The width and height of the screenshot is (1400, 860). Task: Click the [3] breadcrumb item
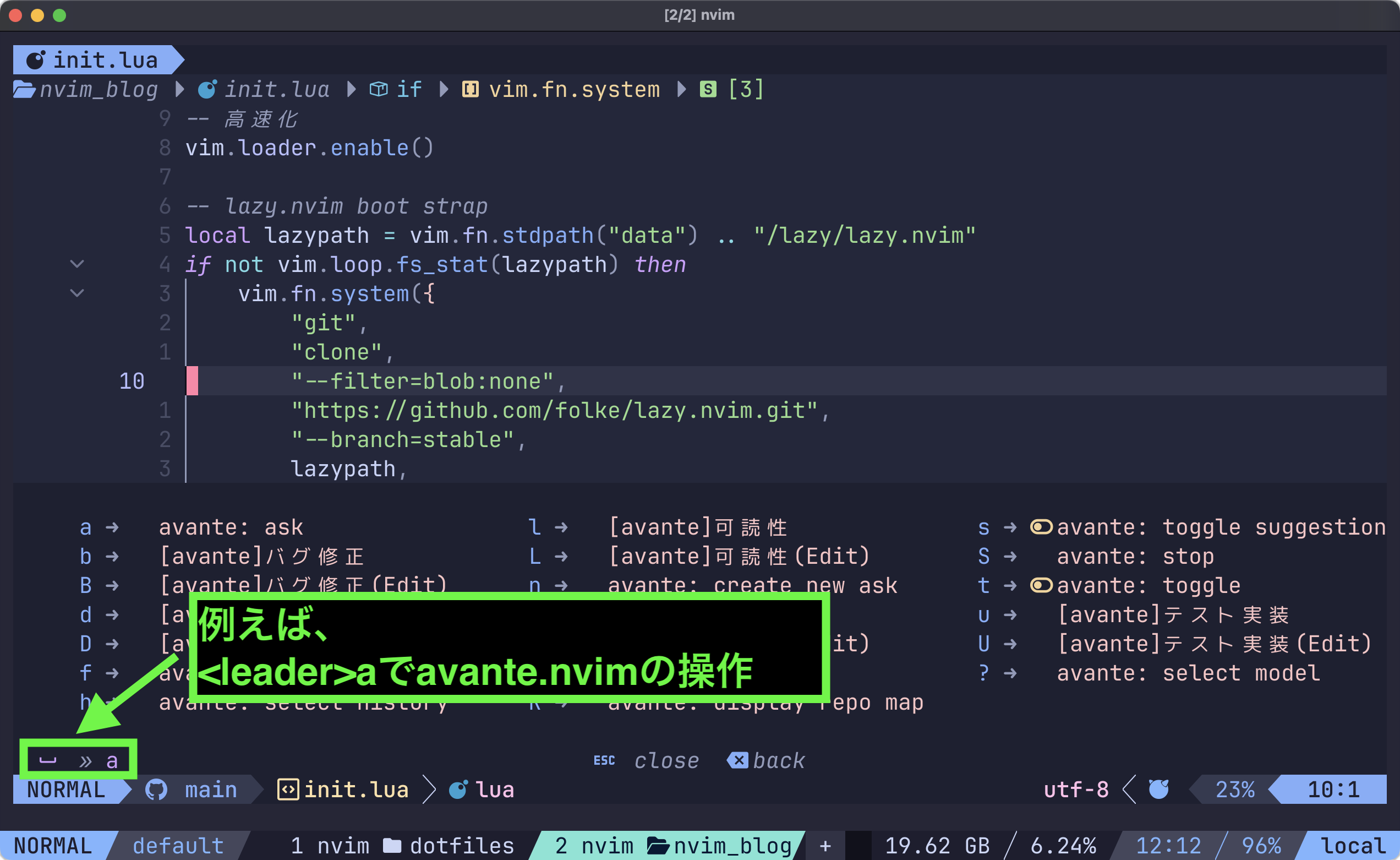746,89
